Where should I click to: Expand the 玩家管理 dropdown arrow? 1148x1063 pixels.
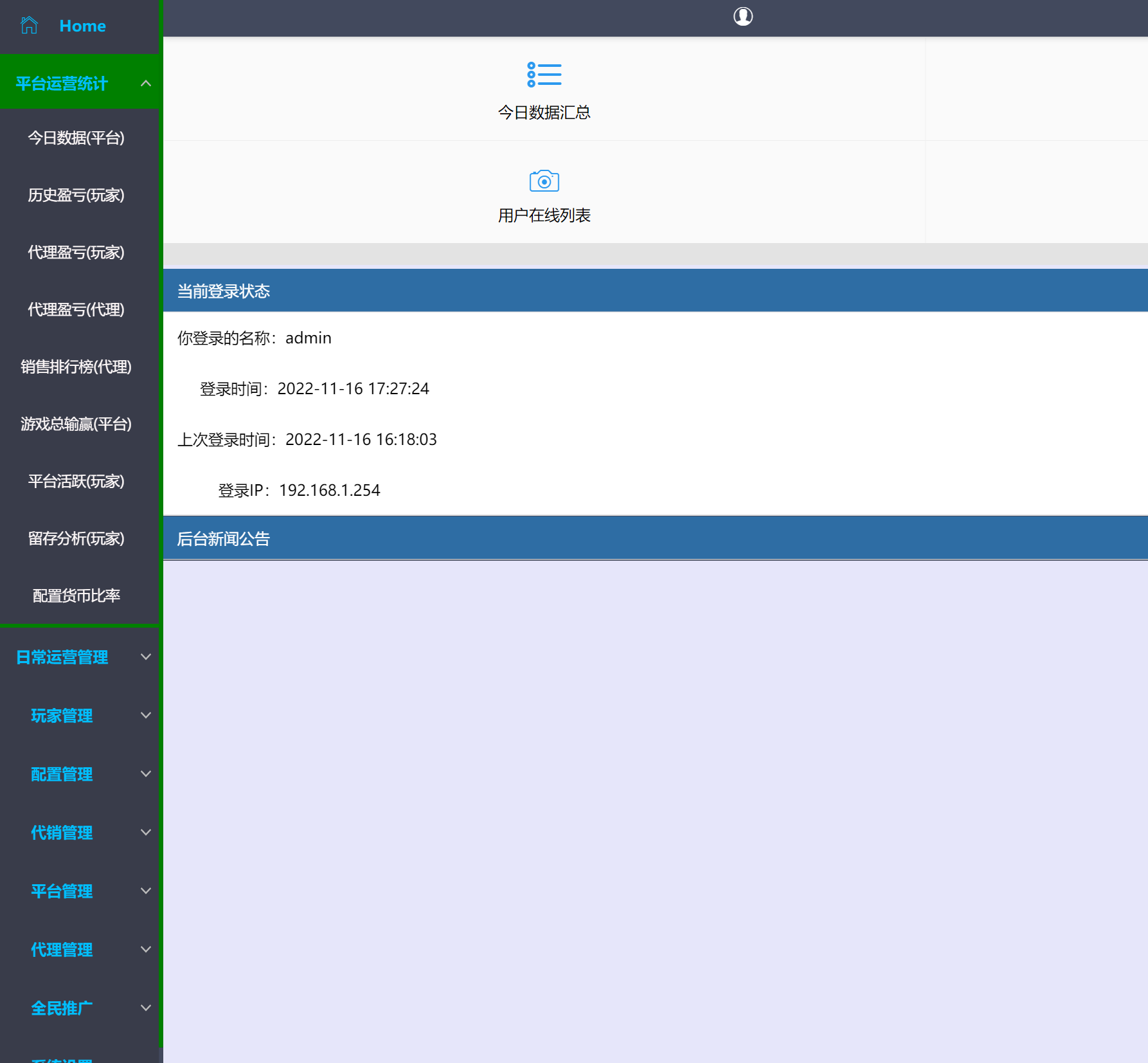(146, 715)
